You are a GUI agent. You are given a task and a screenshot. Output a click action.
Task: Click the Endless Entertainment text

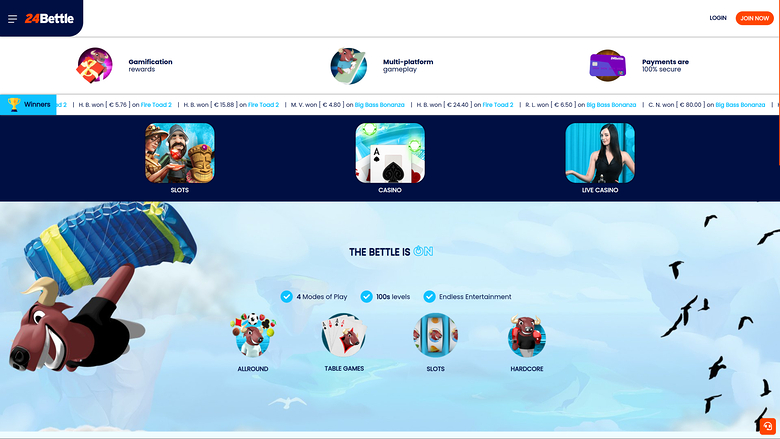(475, 297)
